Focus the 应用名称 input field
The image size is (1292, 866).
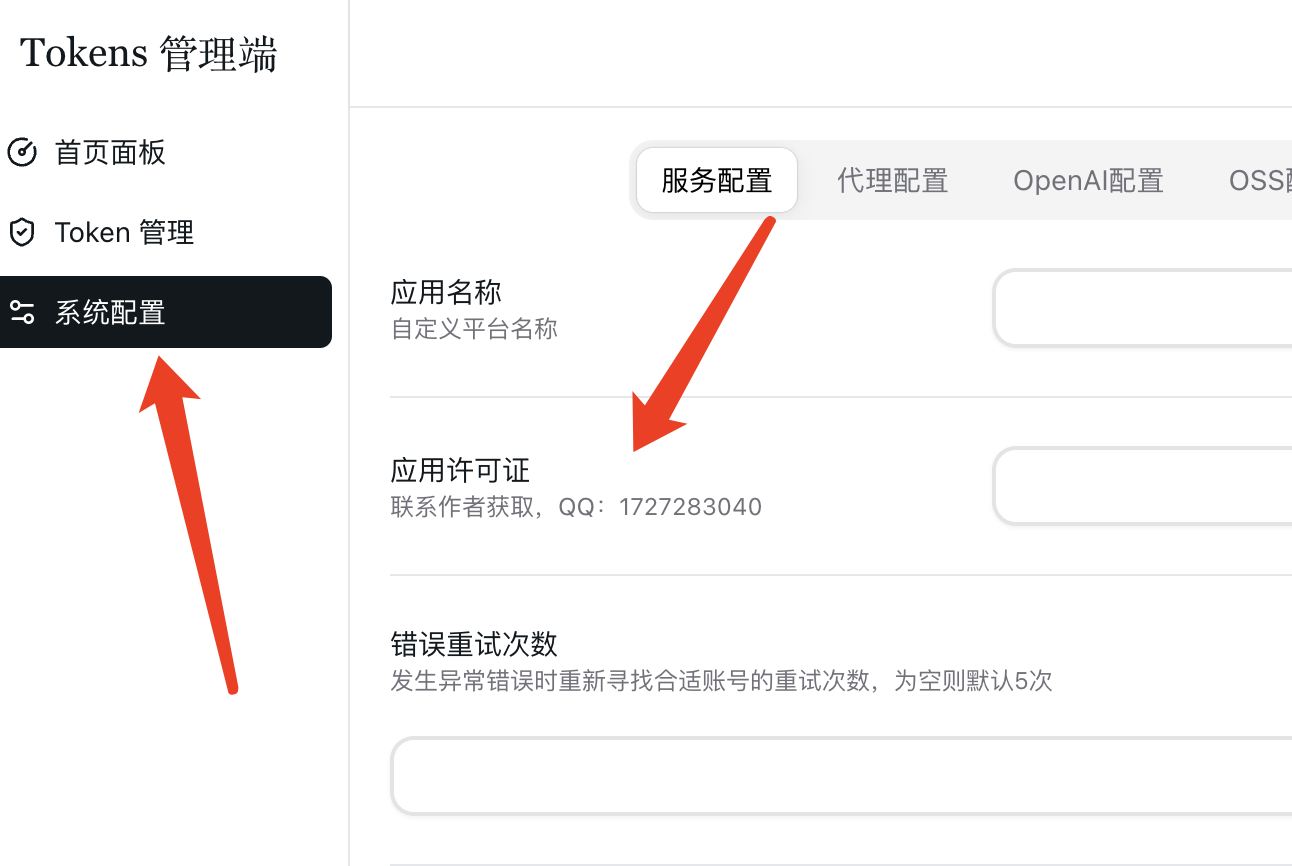click(x=1143, y=308)
